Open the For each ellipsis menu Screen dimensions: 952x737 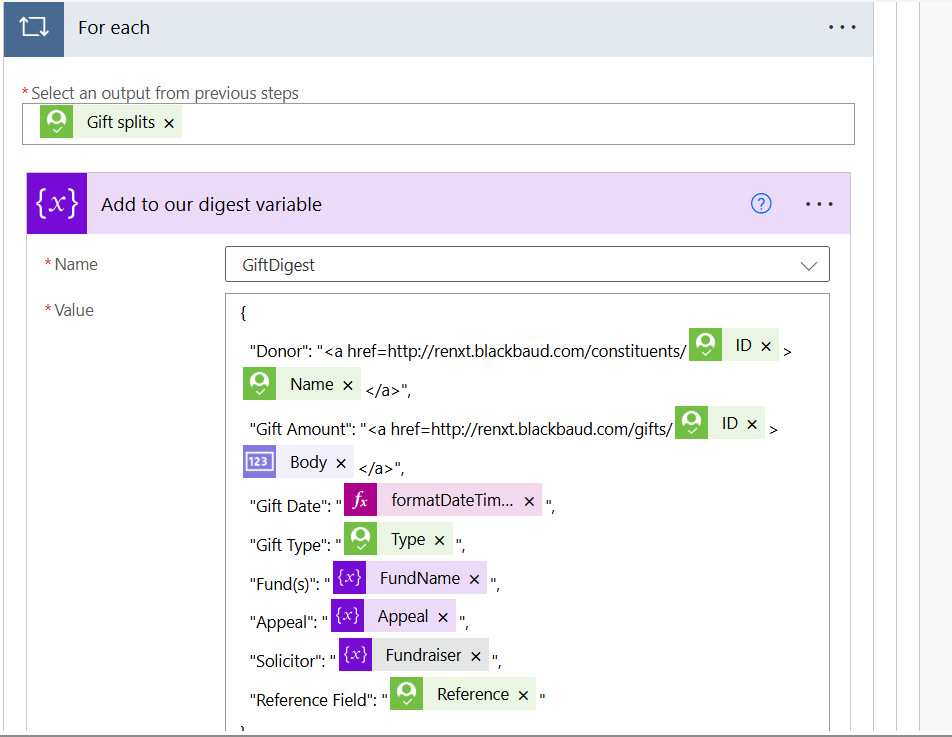[x=842, y=27]
